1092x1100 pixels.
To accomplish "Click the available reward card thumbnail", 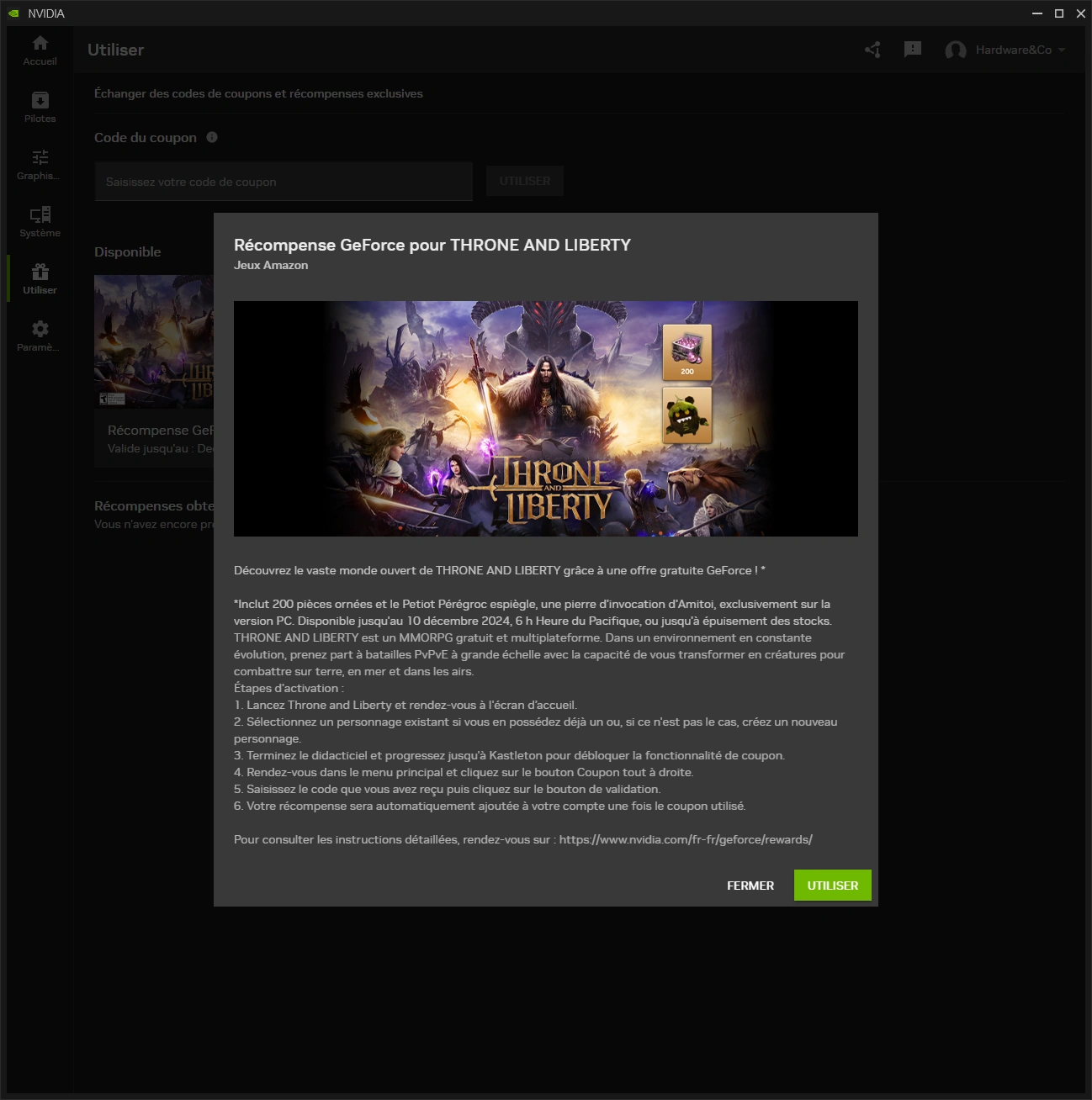I will coord(154,341).
